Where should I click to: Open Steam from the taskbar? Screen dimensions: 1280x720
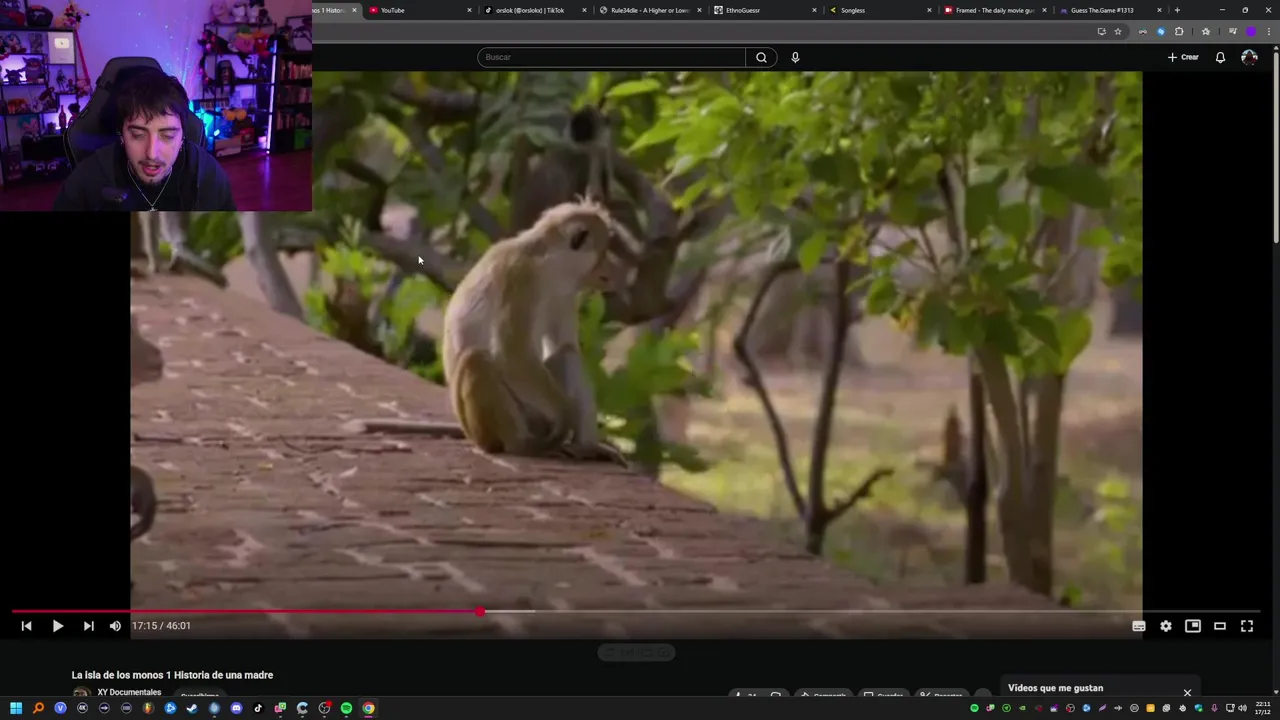(192, 708)
